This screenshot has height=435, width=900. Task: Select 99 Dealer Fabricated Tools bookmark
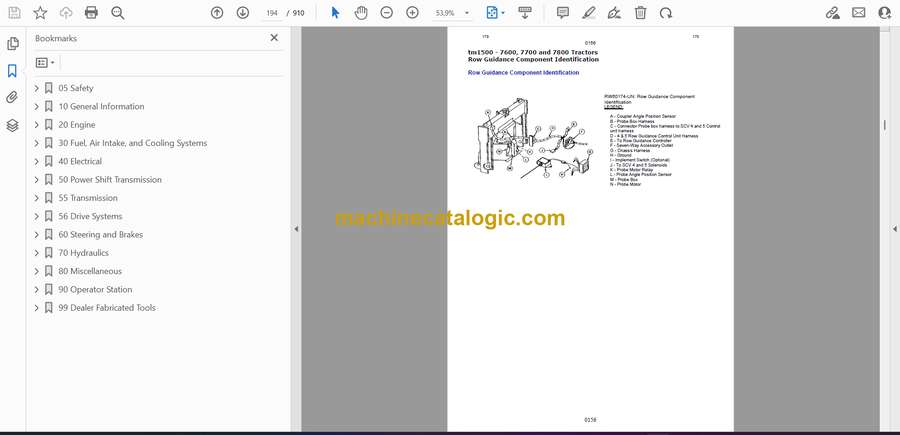107,308
